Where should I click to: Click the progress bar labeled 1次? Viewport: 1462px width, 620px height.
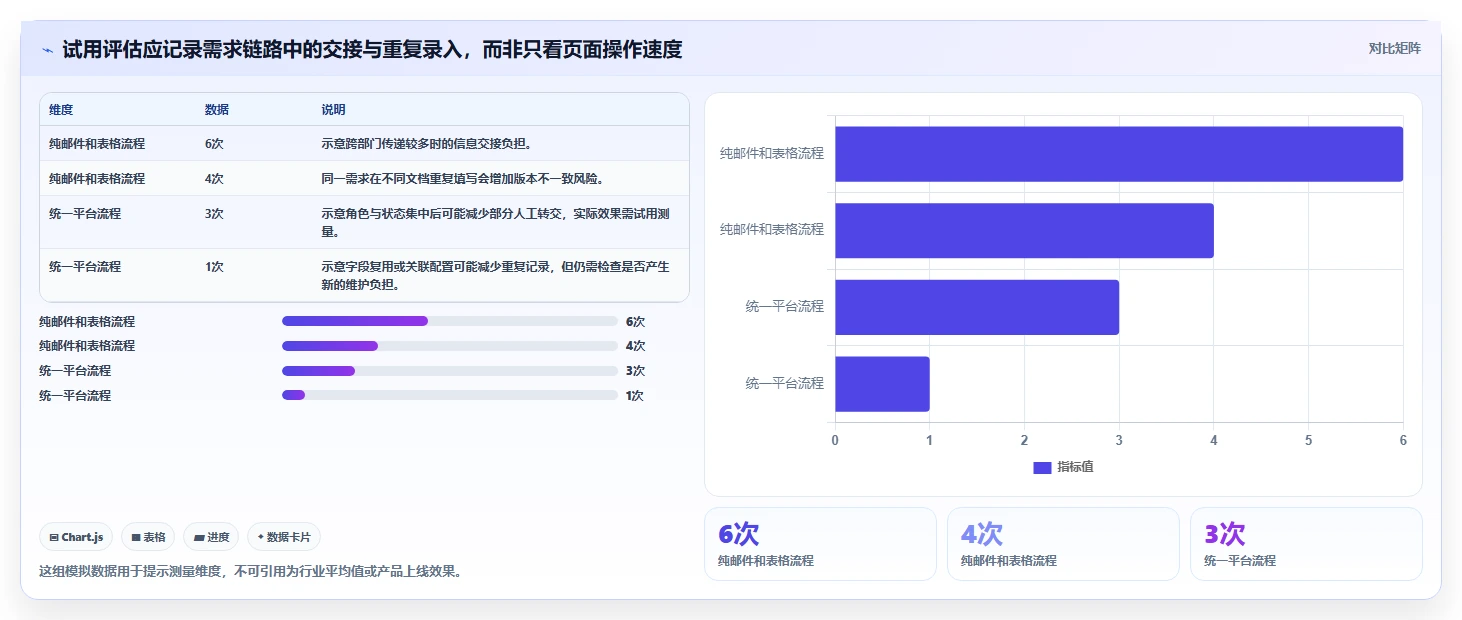click(x=450, y=395)
